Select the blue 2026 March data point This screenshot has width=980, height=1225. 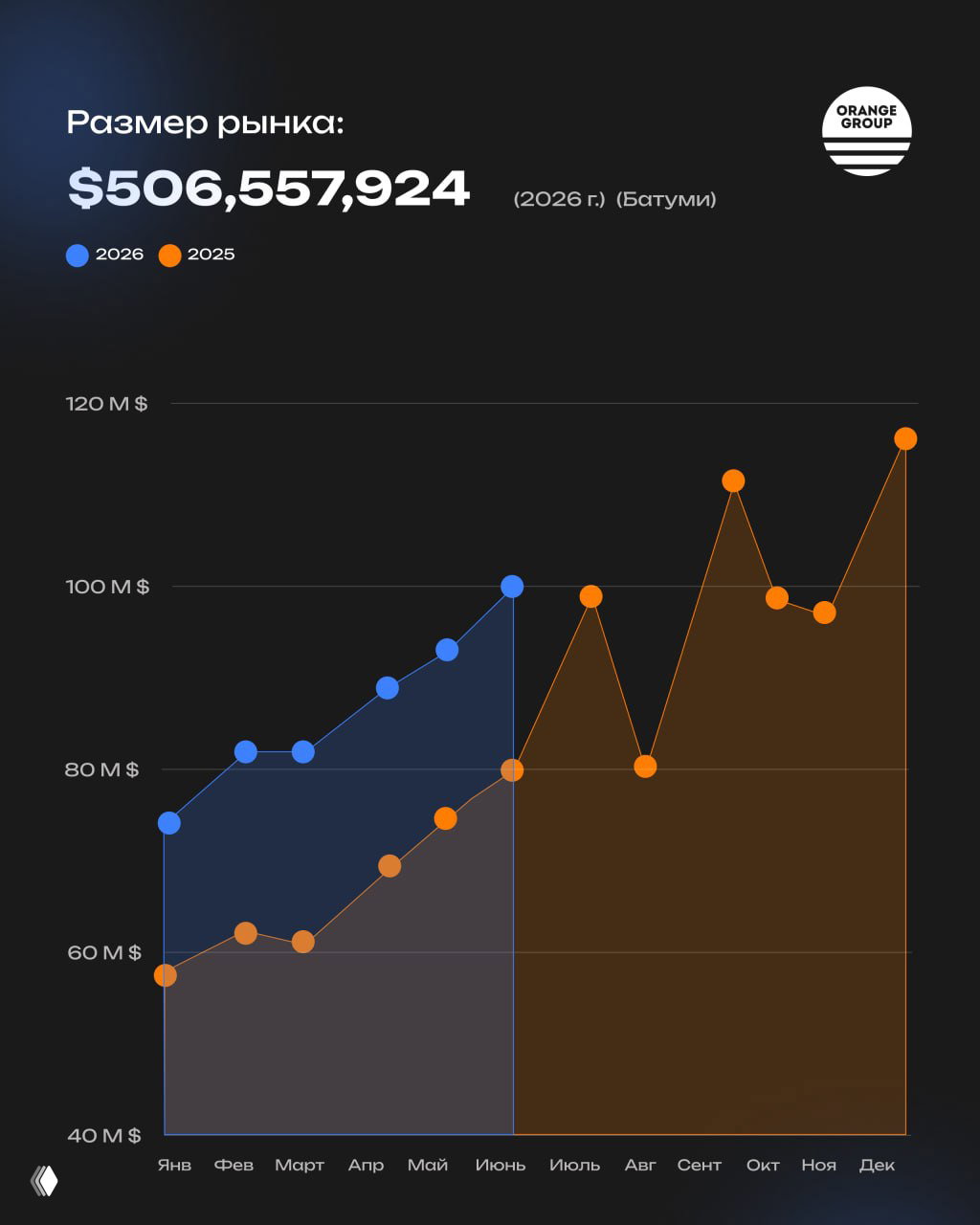click(x=303, y=752)
